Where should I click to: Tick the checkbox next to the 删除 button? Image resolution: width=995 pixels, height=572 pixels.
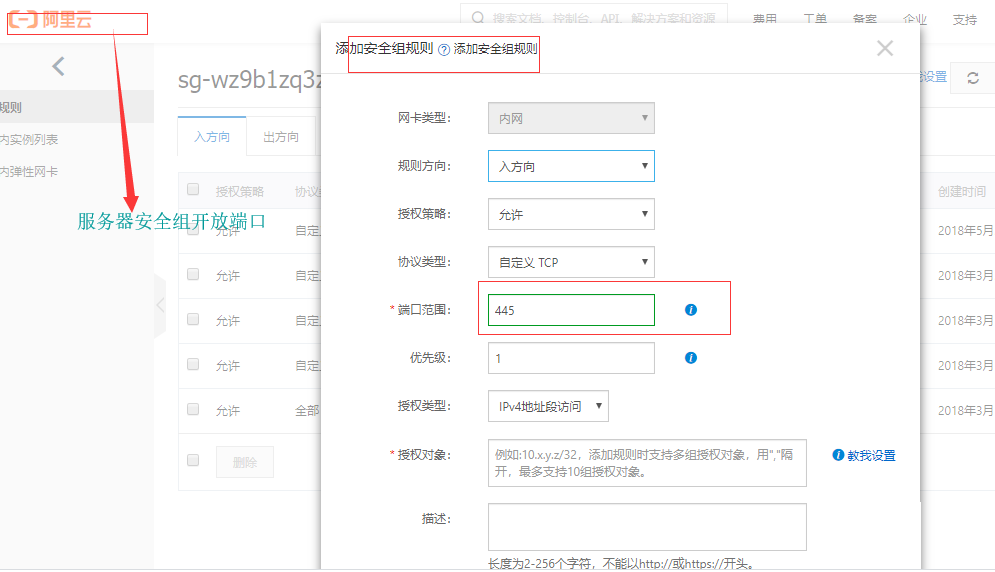193,461
